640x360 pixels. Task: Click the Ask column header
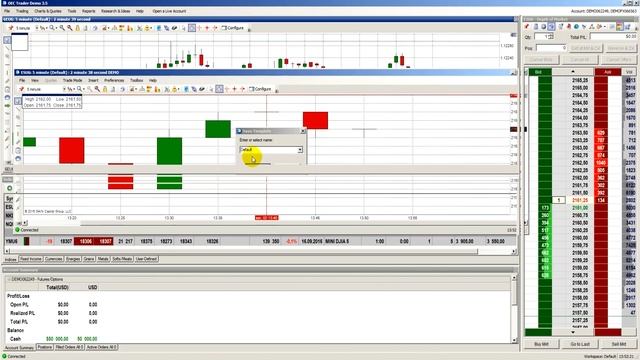coord(608,72)
